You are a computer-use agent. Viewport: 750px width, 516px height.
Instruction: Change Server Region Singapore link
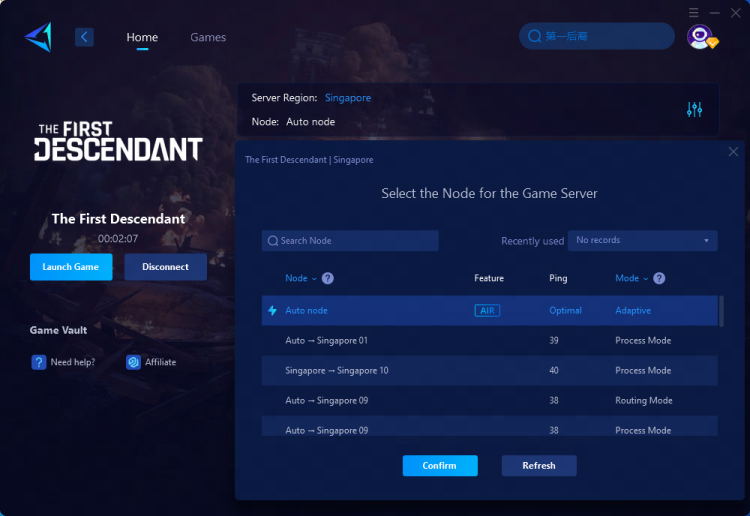(348, 98)
